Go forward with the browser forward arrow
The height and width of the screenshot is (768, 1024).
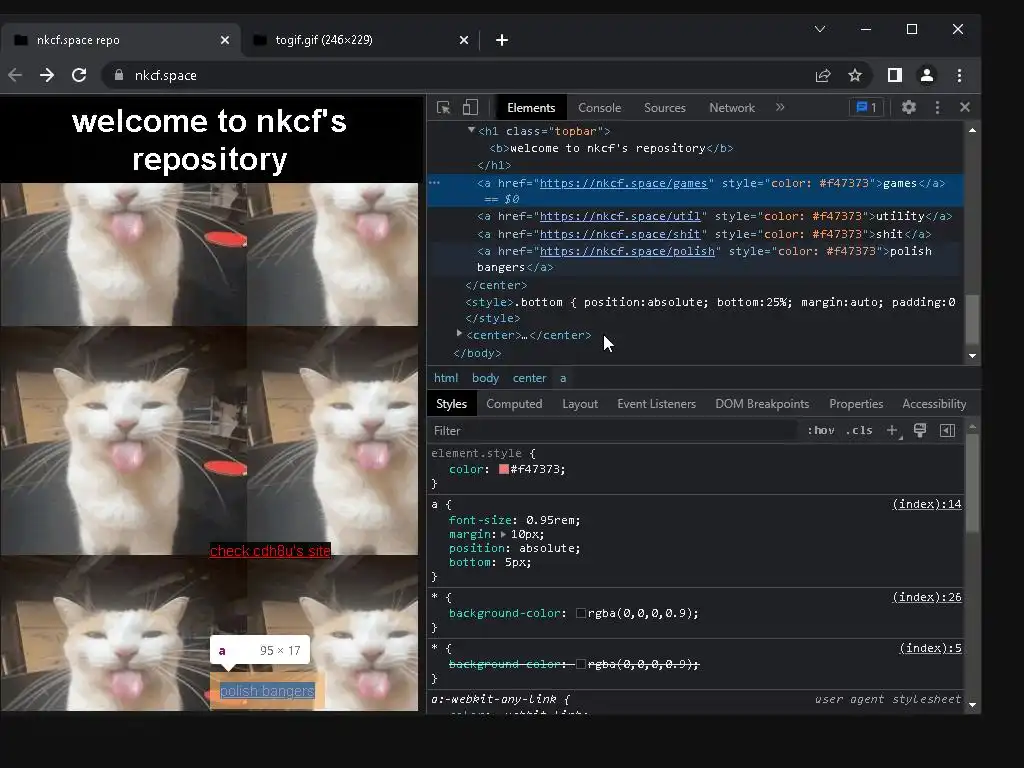(46, 75)
